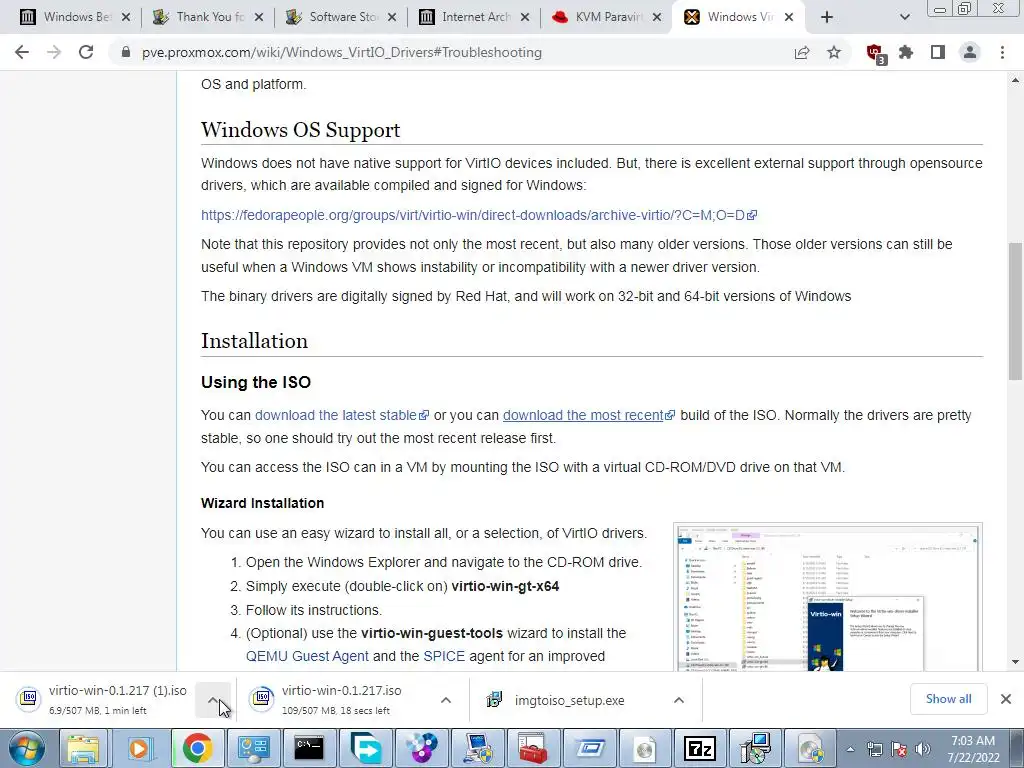This screenshot has height=768, width=1024.
Task: Open the Command Prompt taskbar icon
Action: pyautogui.click(x=309, y=748)
